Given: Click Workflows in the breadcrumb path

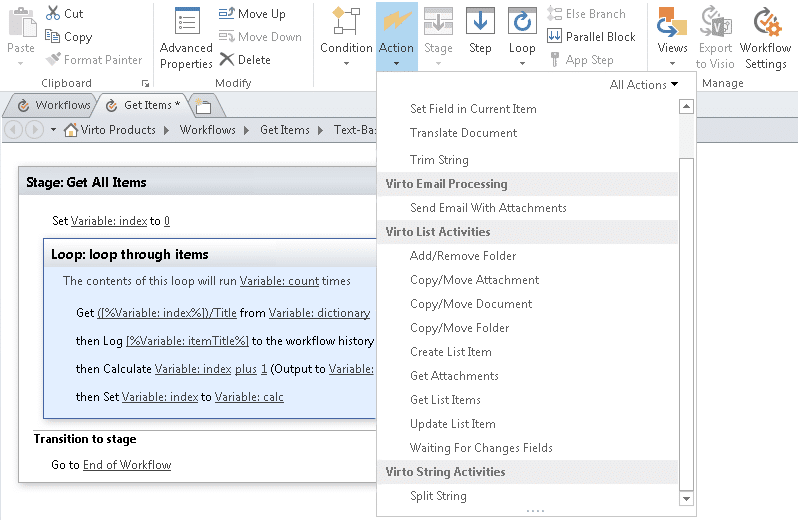Looking at the screenshot, I should (208, 130).
